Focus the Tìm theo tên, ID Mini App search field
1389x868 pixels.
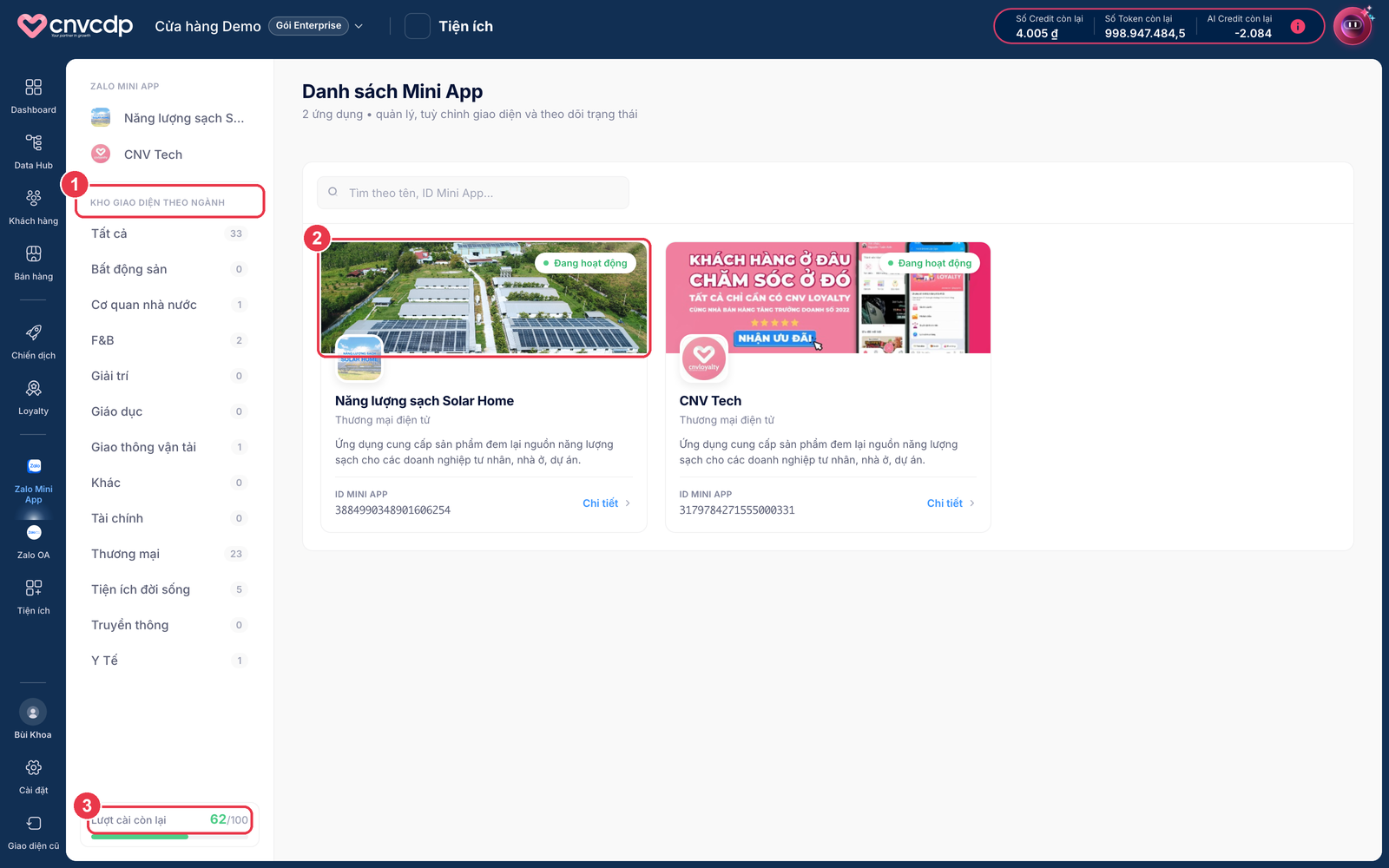(x=473, y=193)
